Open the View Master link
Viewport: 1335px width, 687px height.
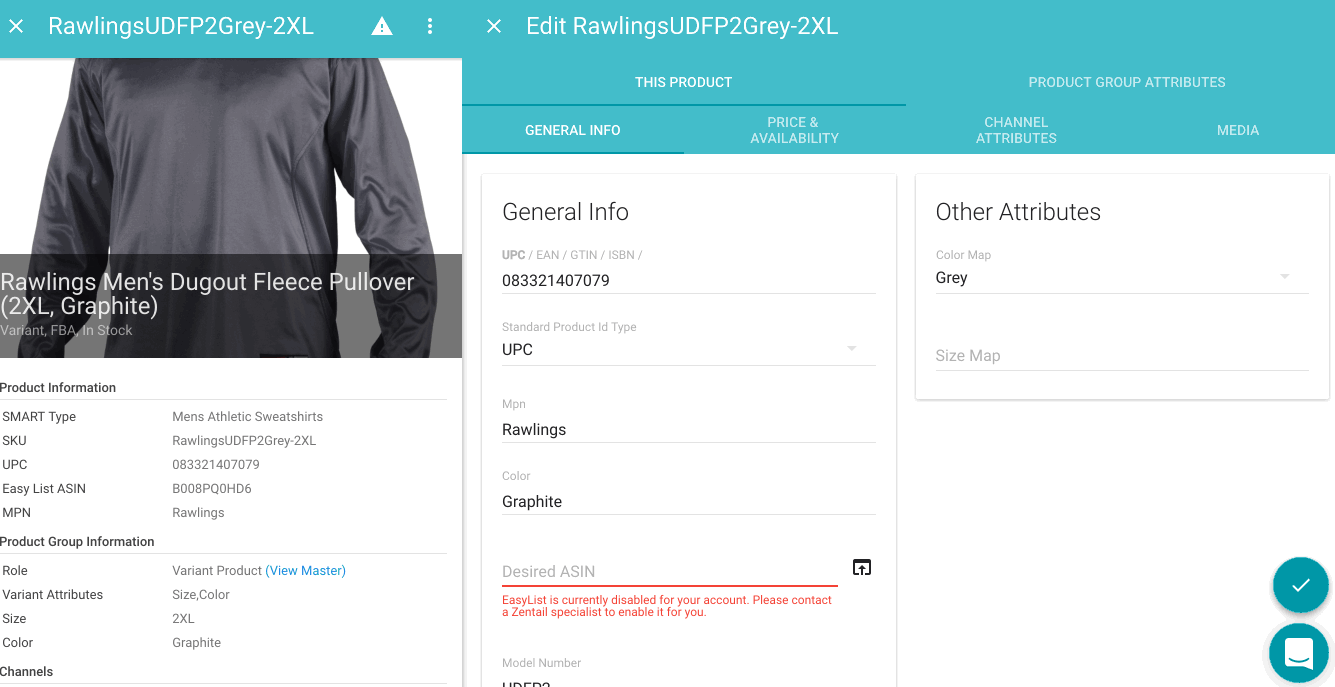305,570
